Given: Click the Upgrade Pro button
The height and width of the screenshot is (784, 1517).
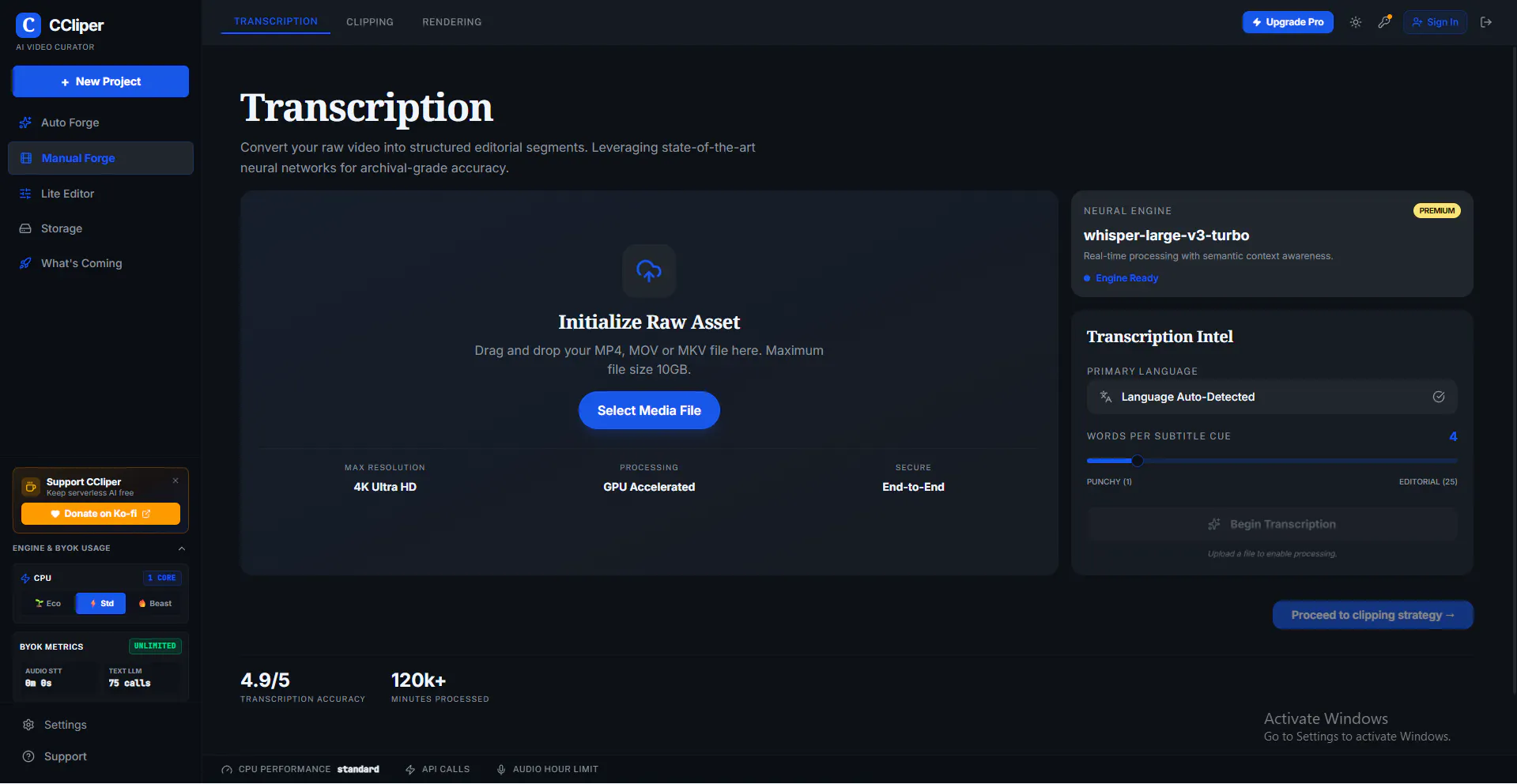Looking at the screenshot, I should (x=1288, y=22).
